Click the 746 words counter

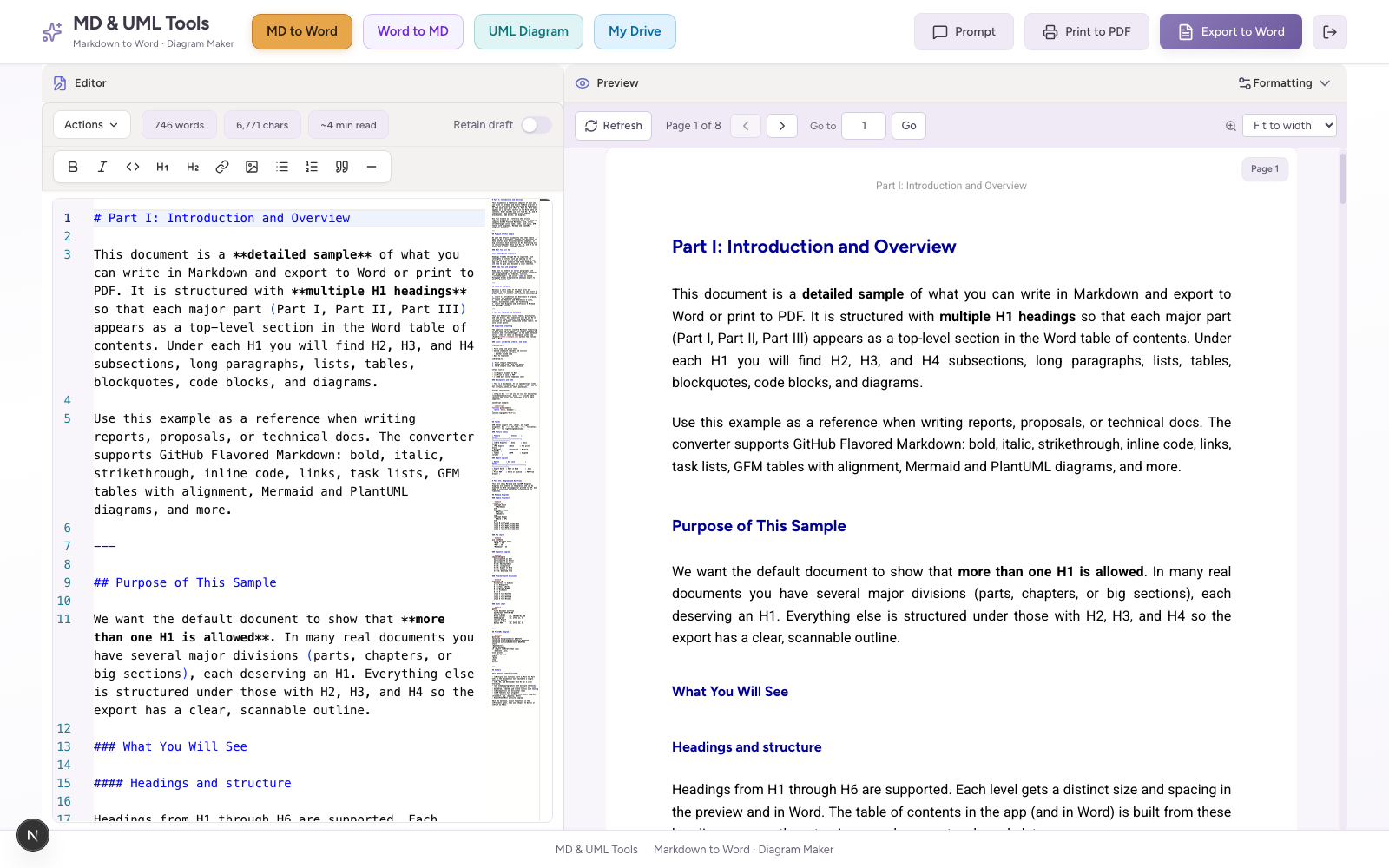(179, 125)
